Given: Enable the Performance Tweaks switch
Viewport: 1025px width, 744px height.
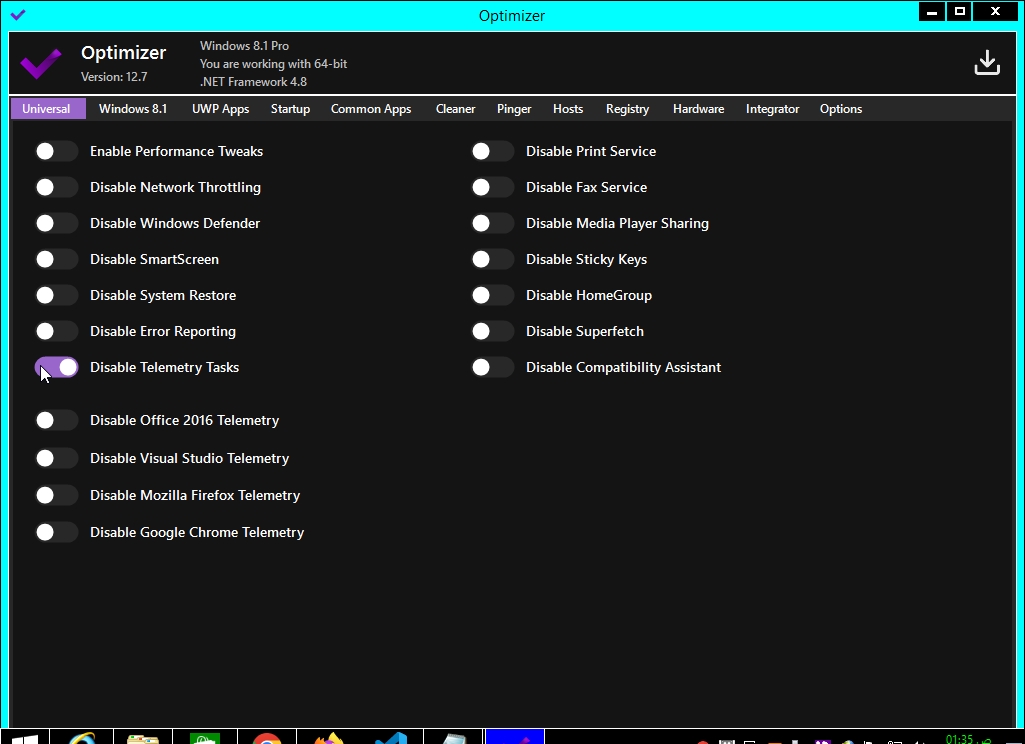Looking at the screenshot, I should coord(56,151).
